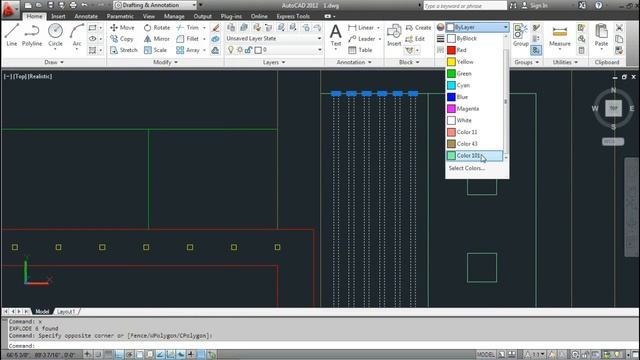Viewport: 640px width, 360px height.
Task: Click Select Colors... option
Action: pyautogui.click(x=467, y=168)
